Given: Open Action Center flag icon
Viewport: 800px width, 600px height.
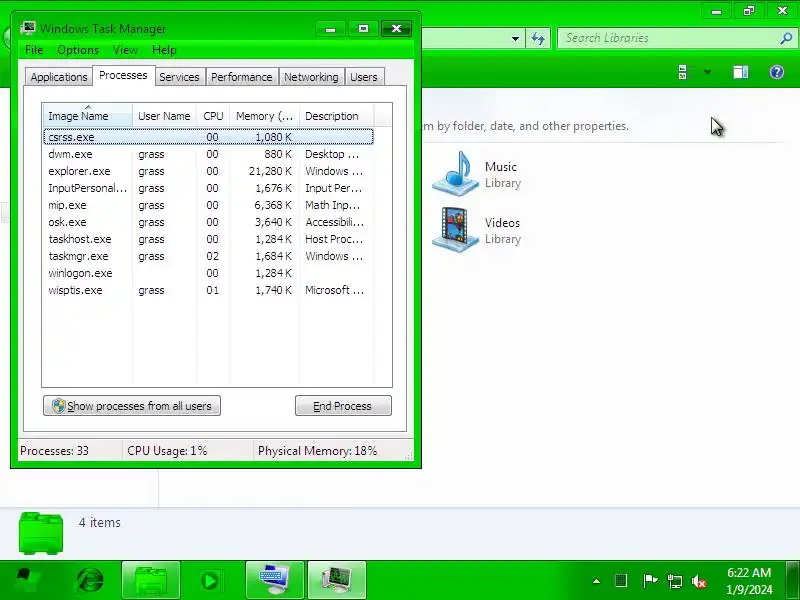Looking at the screenshot, I should (x=649, y=581).
